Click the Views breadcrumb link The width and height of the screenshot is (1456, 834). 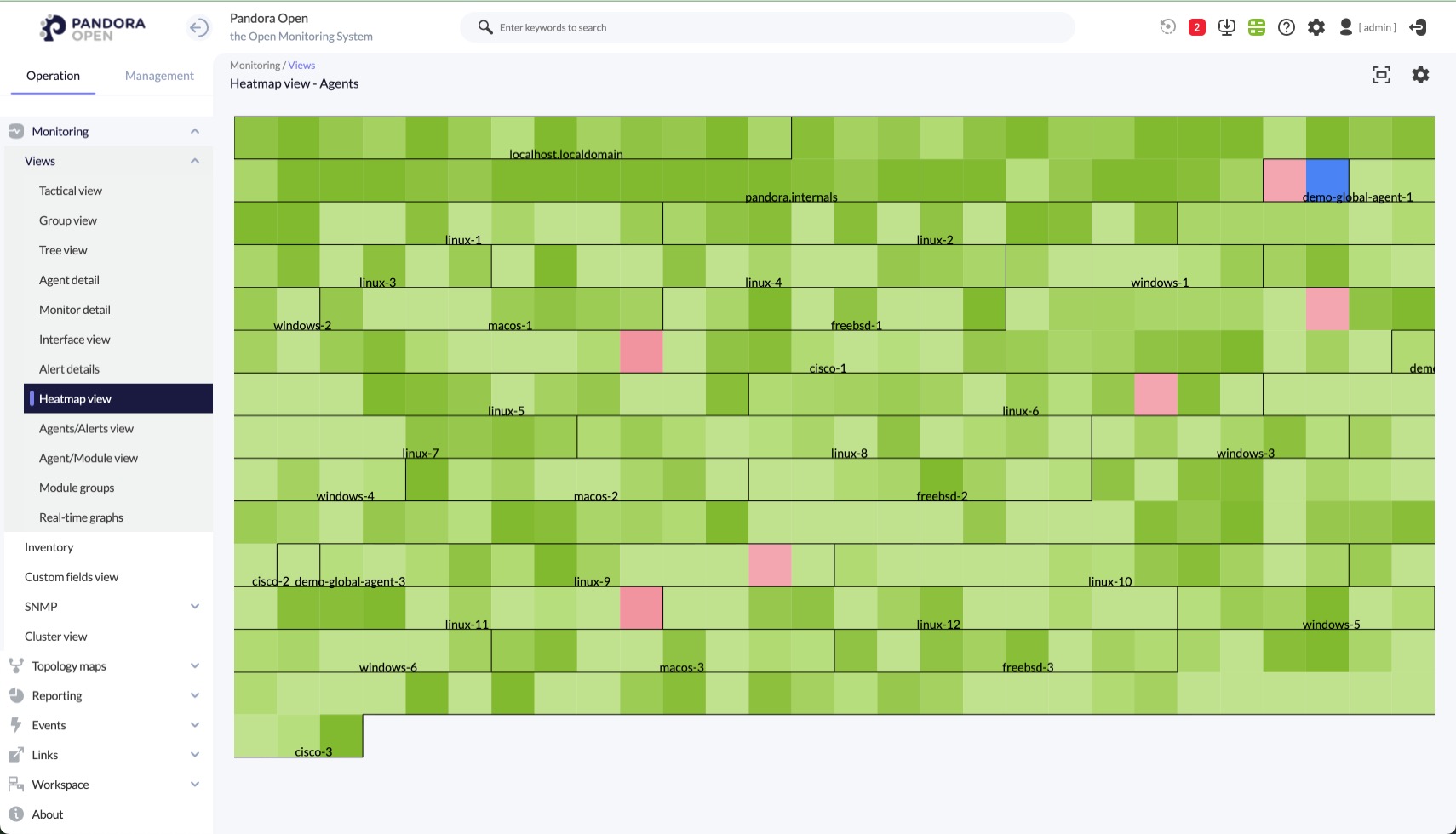[x=301, y=66]
